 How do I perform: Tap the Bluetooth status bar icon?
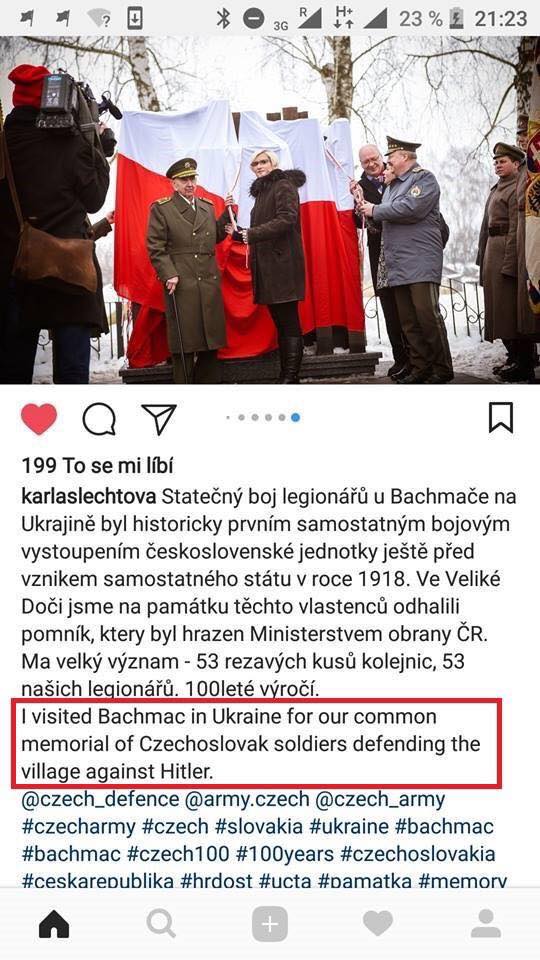tap(223, 18)
